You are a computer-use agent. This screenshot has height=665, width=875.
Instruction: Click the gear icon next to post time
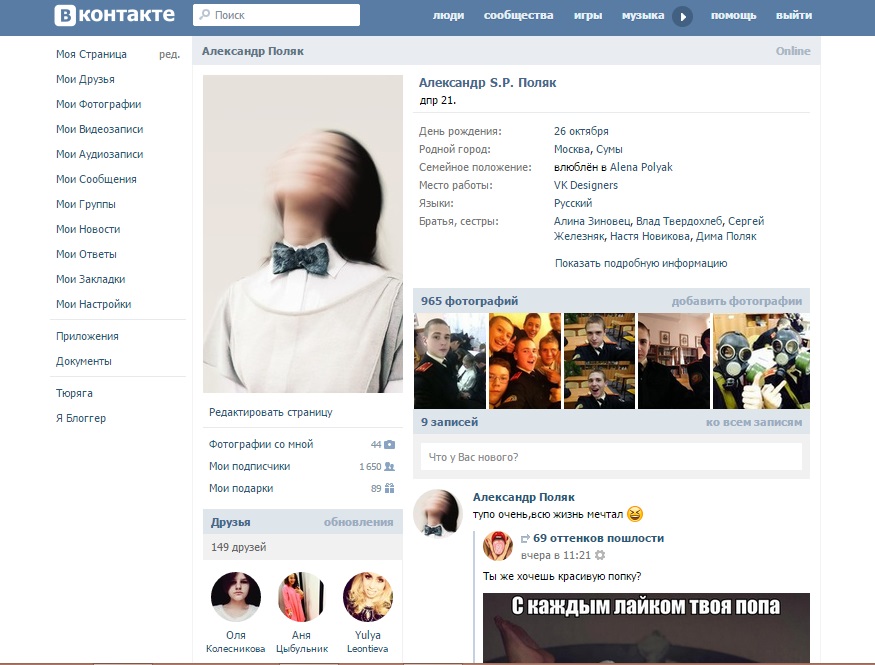coord(600,555)
